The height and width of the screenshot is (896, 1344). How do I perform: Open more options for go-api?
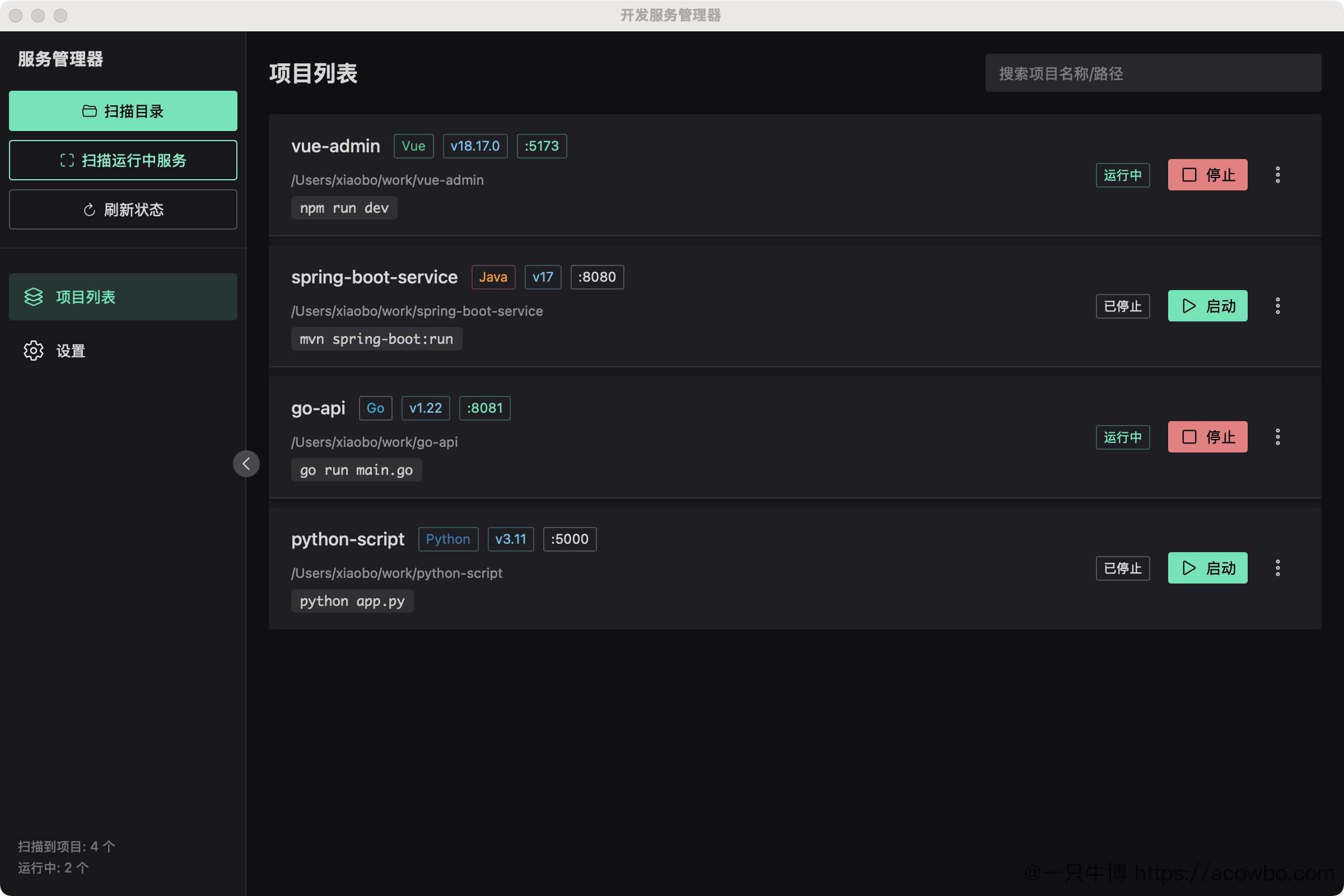(1278, 437)
